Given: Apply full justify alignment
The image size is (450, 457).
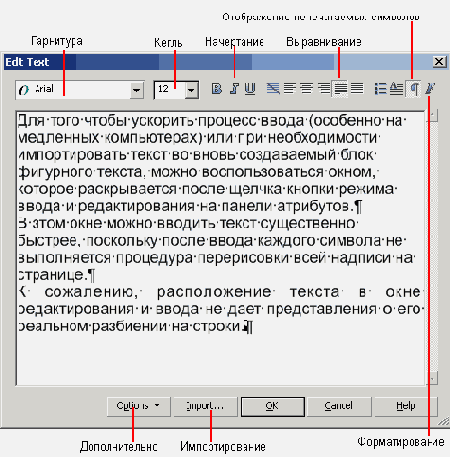Looking at the screenshot, I should (340, 89).
